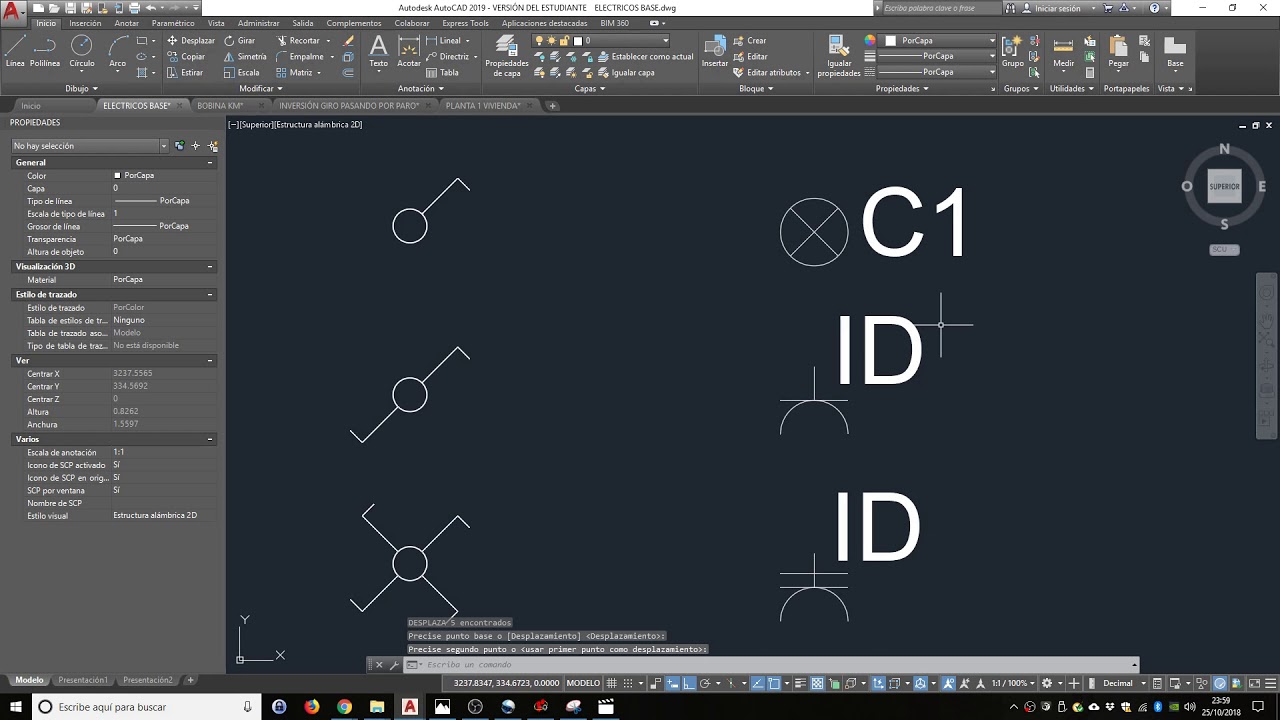Select the Texto annotation tool
This screenshot has width=1280, height=720.
point(378,51)
